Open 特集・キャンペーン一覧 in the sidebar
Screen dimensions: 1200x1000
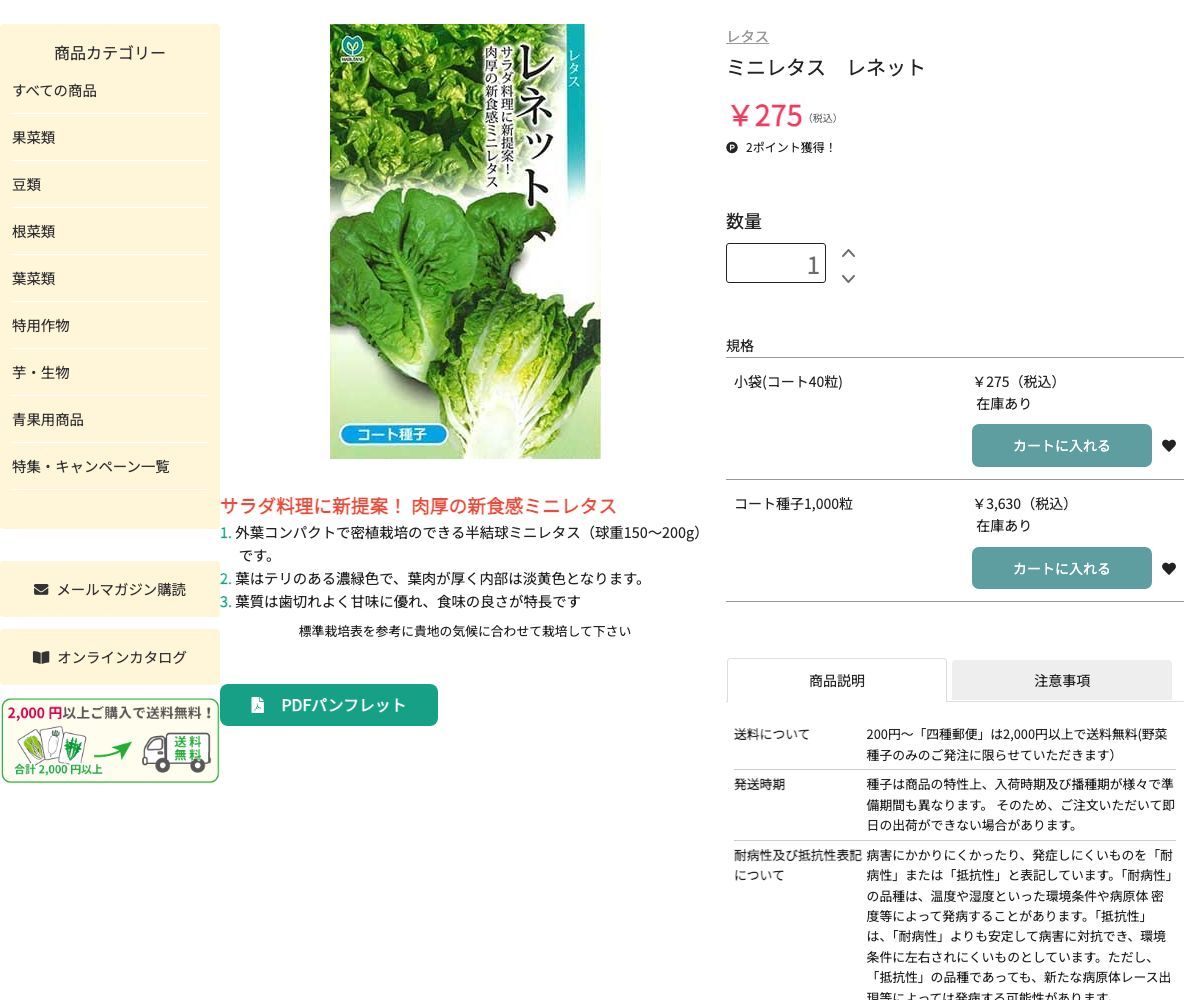[x=90, y=466]
